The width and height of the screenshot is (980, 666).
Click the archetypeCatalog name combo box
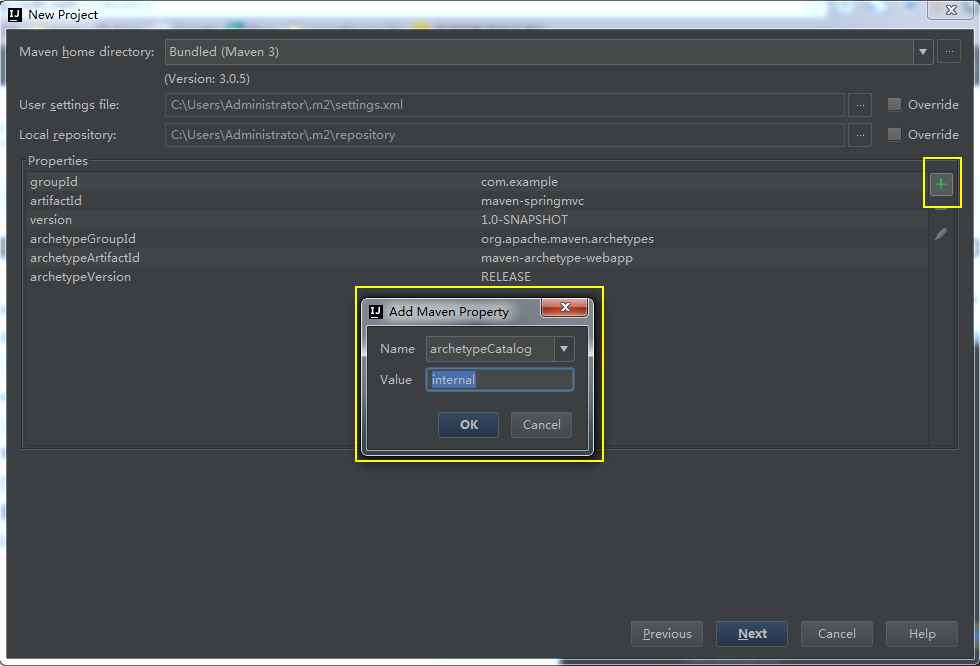pos(499,349)
